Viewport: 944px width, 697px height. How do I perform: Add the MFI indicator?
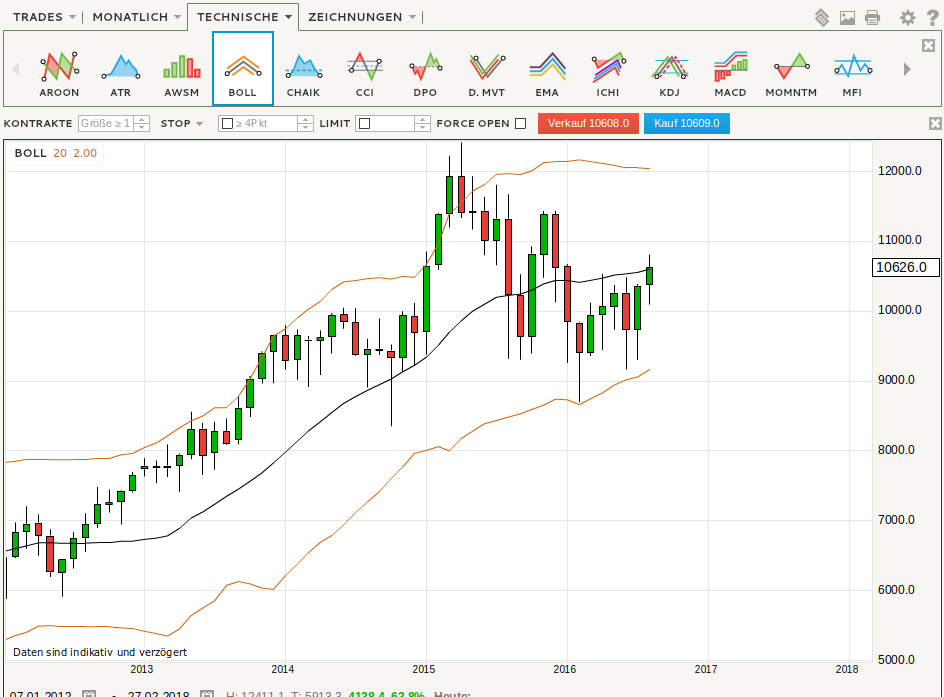[x=852, y=75]
